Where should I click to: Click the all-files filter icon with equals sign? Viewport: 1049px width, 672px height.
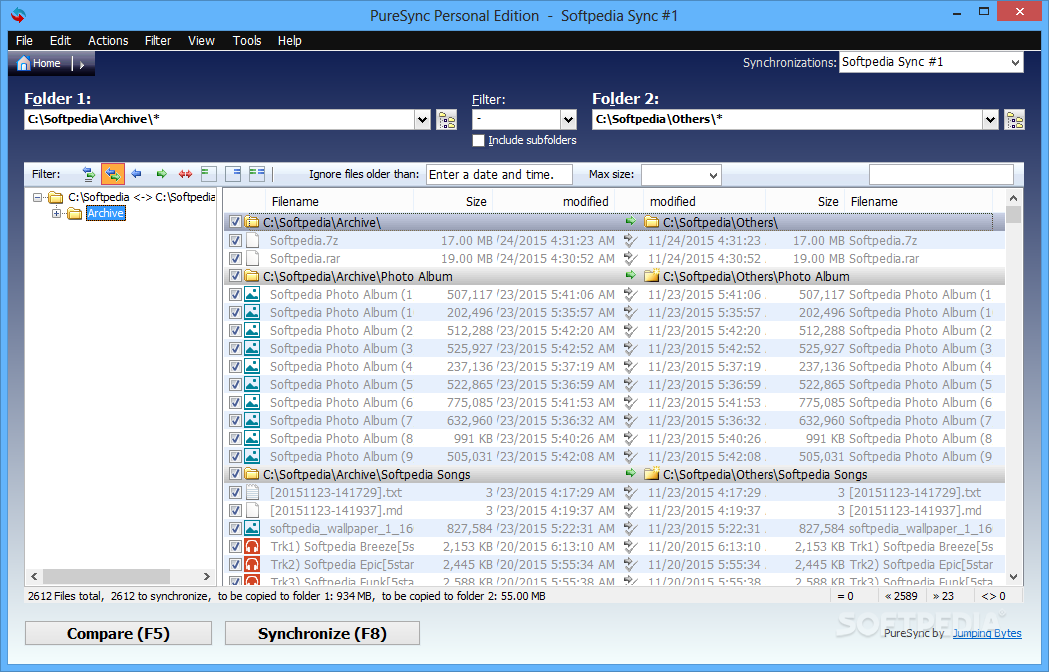pos(88,174)
